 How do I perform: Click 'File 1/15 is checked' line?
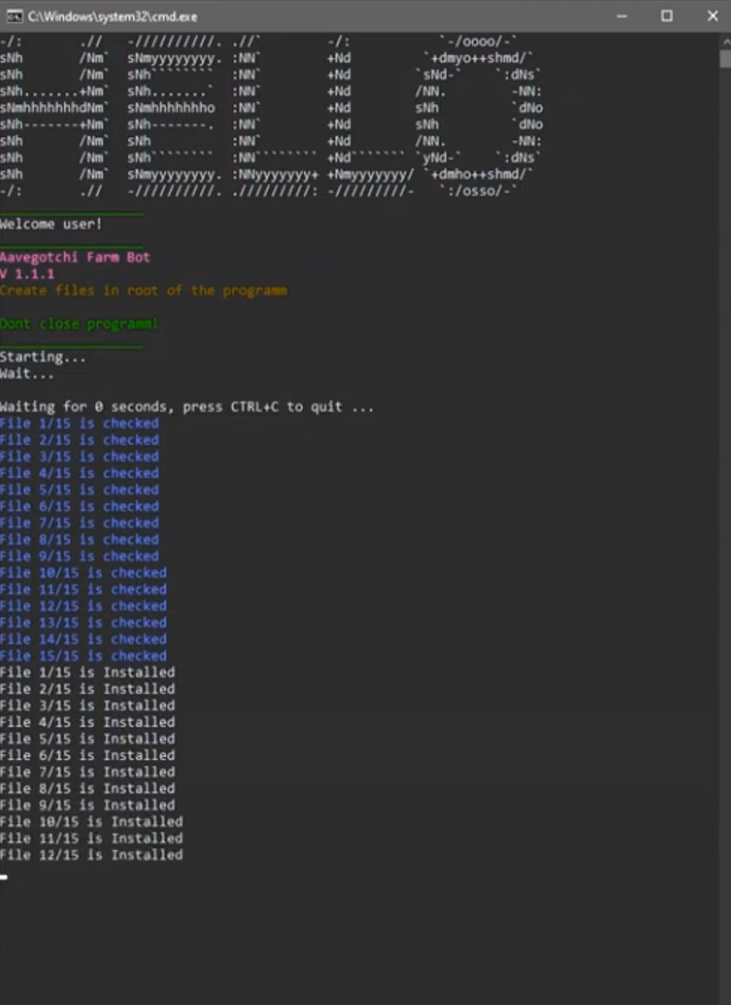tap(79, 424)
